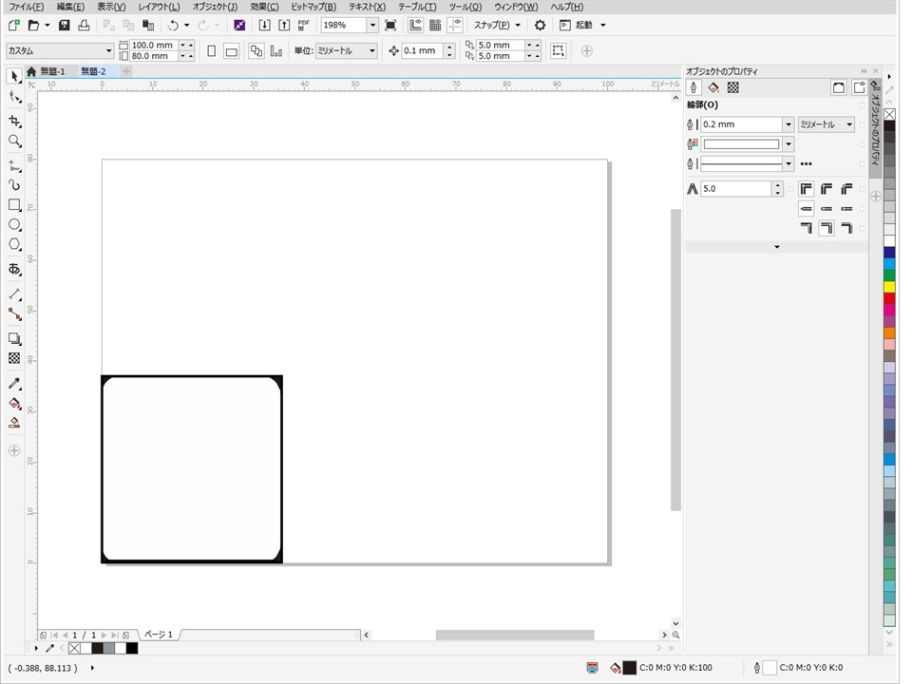Open the File menu
Viewport: 912px width, 684px height.
coord(26,7)
